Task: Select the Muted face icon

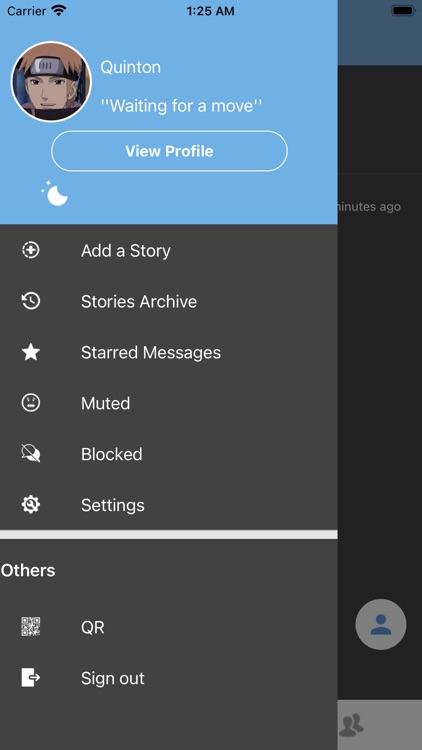Action: coord(31,403)
